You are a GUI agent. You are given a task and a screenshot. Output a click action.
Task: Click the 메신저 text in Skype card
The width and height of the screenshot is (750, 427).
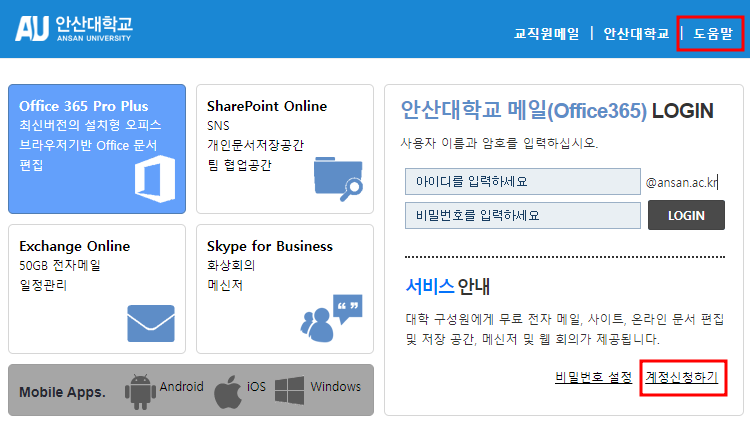coord(225,285)
